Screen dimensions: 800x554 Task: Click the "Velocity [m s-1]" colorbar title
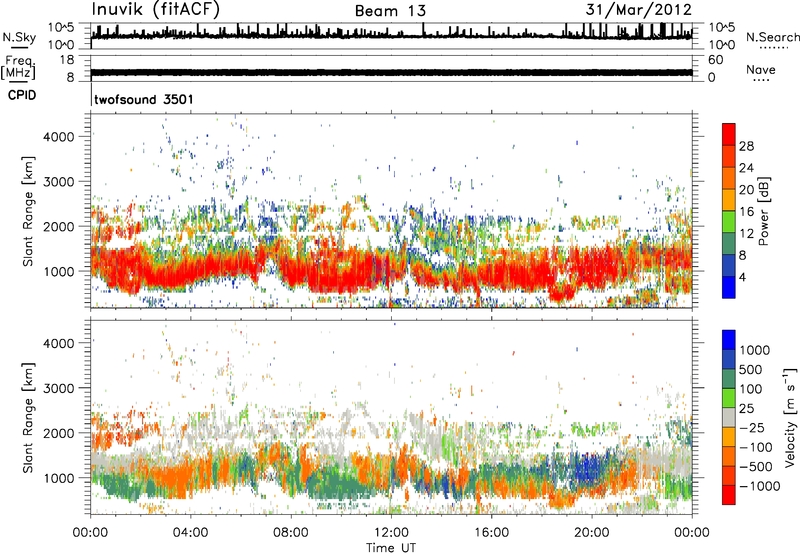[x=791, y=417]
